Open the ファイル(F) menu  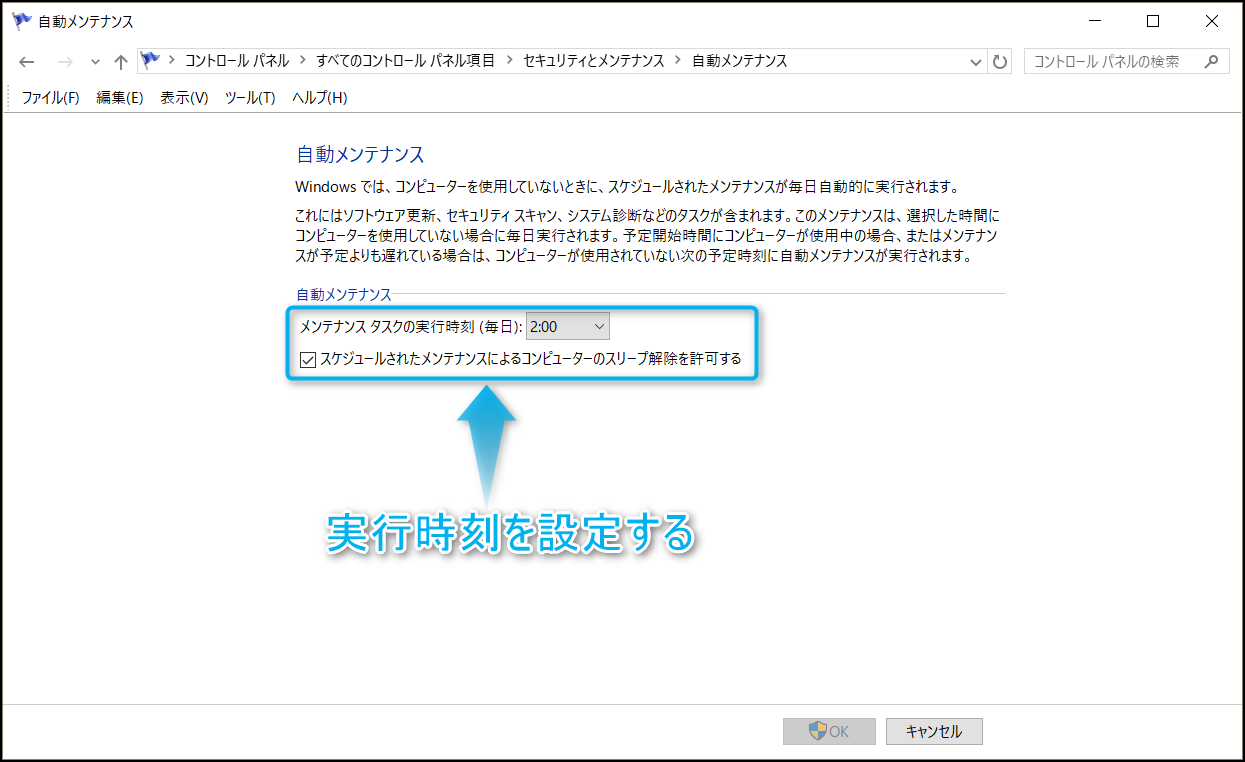point(50,97)
